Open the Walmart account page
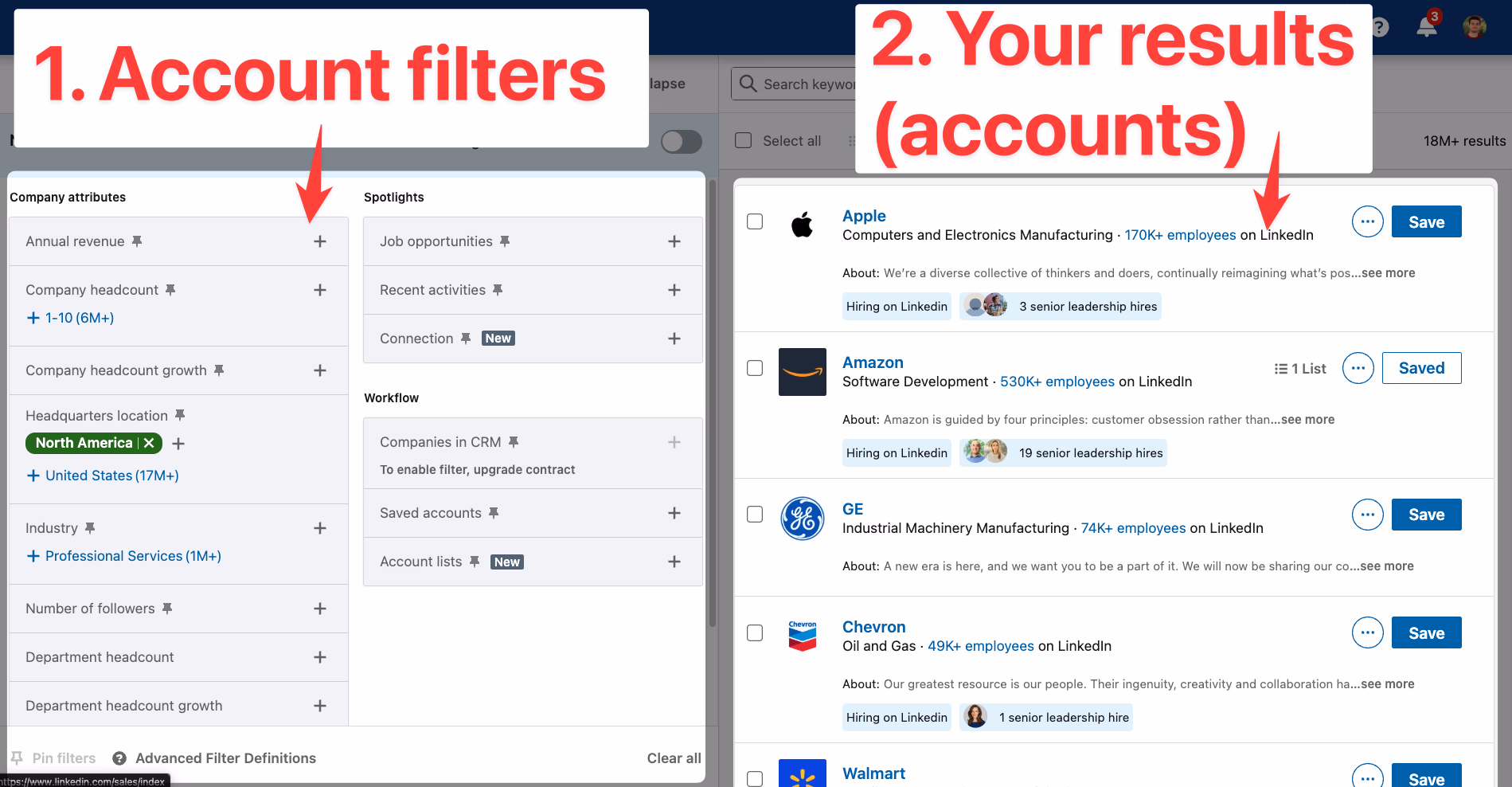Image resolution: width=1512 pixels, height=787 pixels. pos(873,773)
